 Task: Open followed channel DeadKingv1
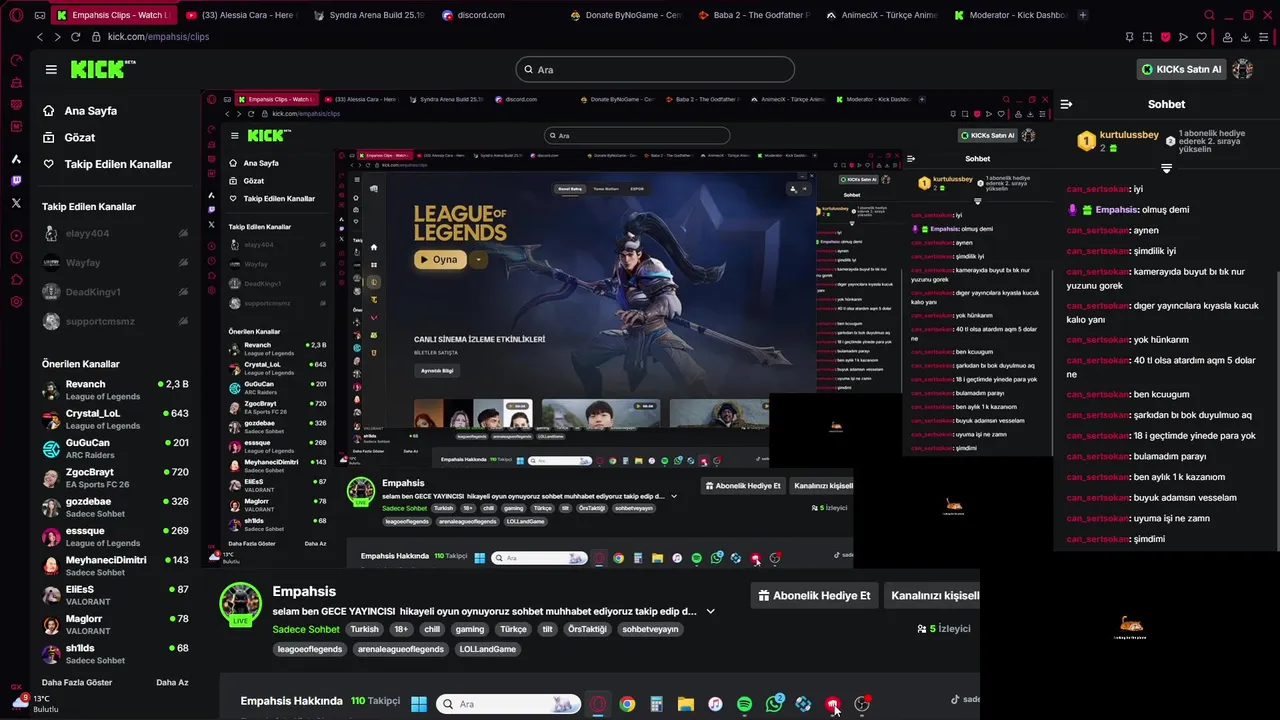click(115, 292)
